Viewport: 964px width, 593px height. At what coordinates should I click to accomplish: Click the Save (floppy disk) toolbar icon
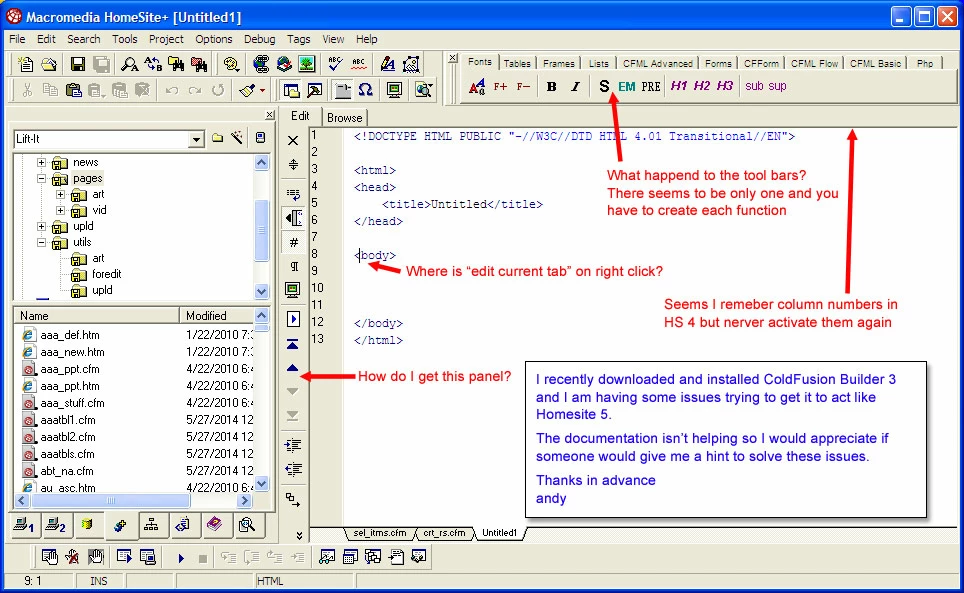(x=77, y=64)
